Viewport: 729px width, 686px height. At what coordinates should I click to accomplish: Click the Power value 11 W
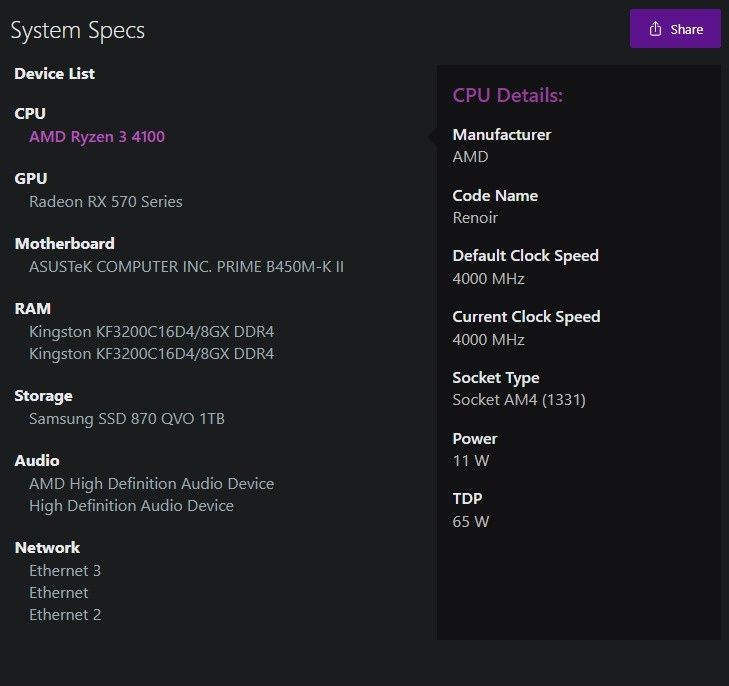(471, 461)
